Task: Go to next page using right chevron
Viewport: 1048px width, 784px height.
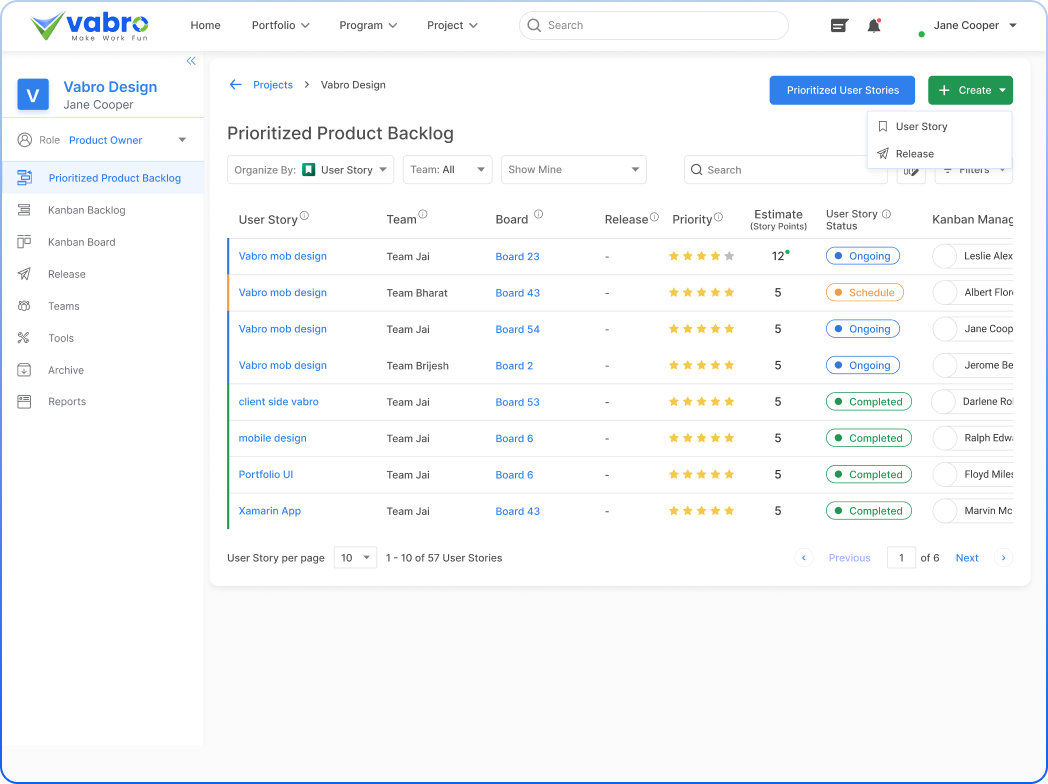Action: coord(1004,558)
